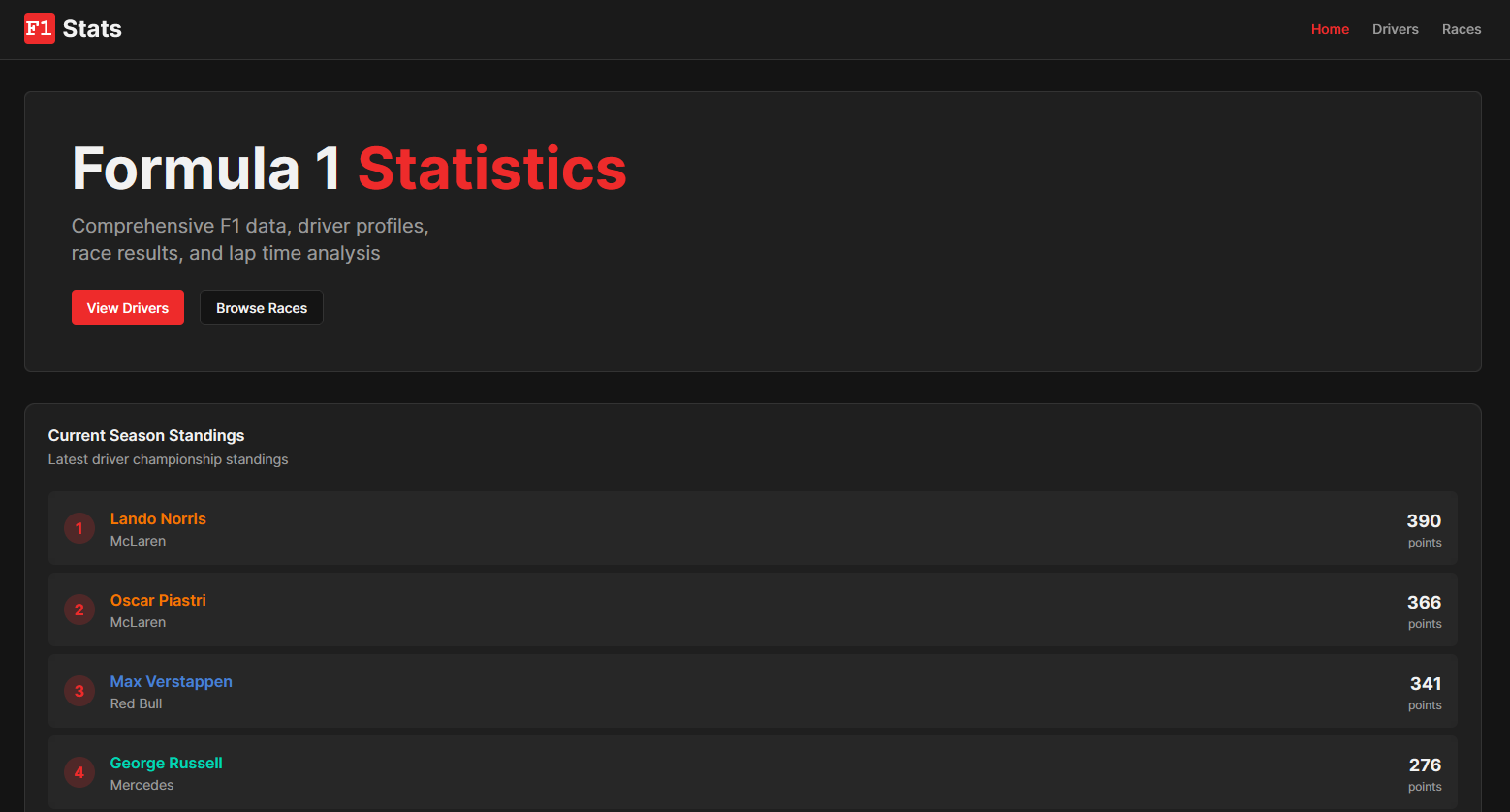1510x812 pixels.
Task: Click the position 2 badge
Action: point(79,609)
